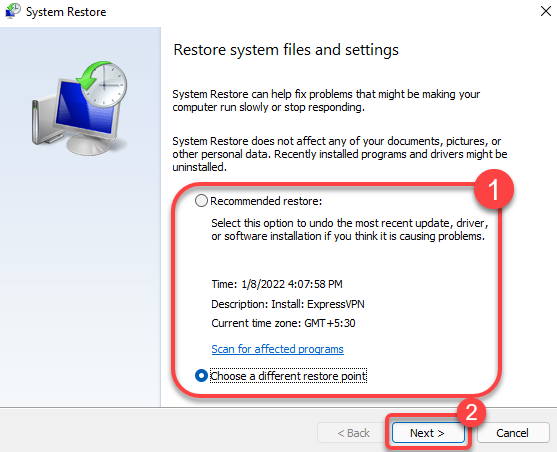Open Scan for affected programs link
557x452 pixels.
tap(277, 349)
